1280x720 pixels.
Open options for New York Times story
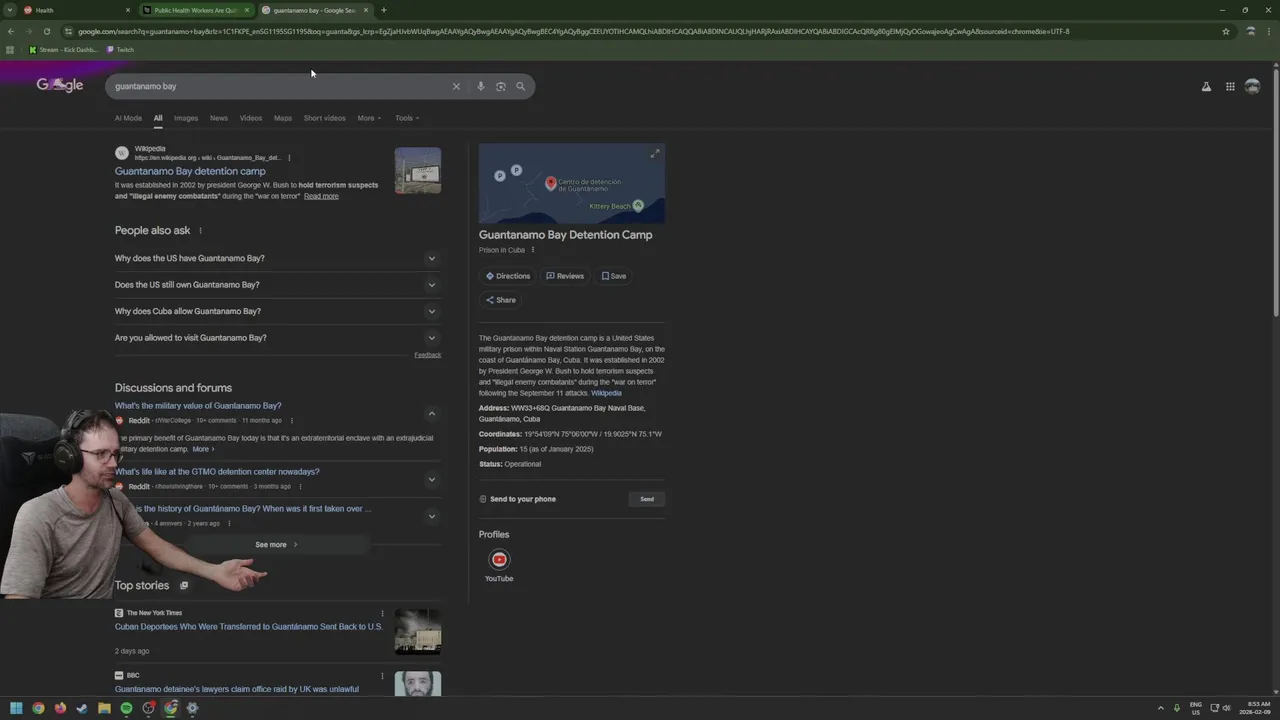click(382, 613)
